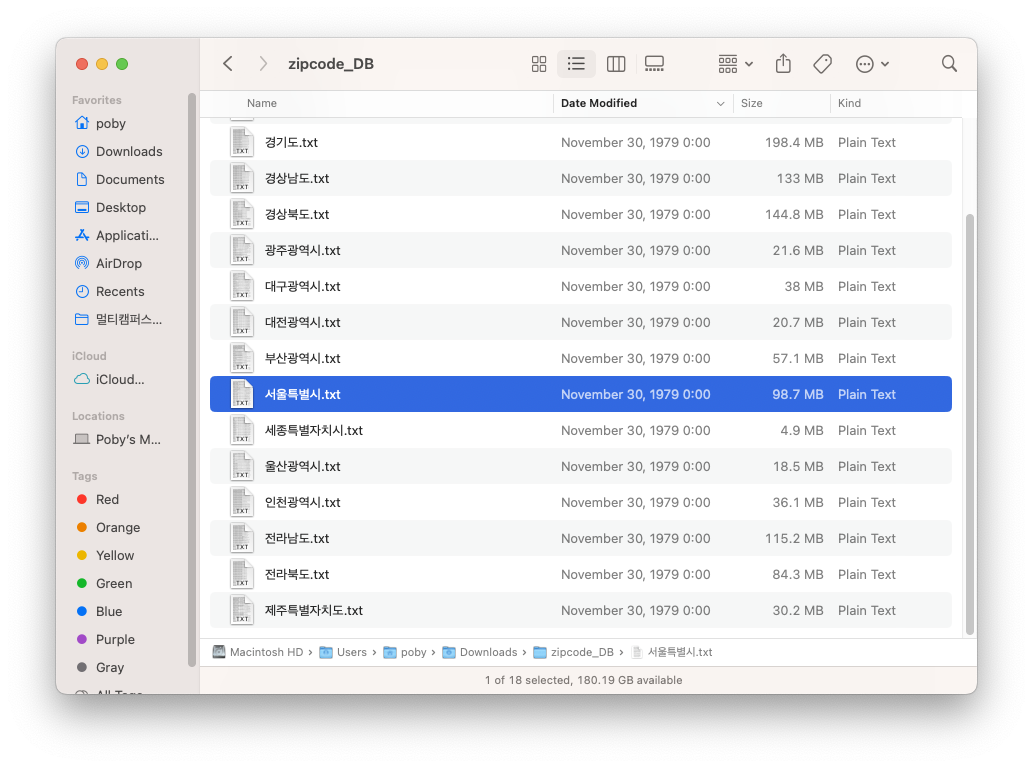Click poby in the path bar
Screen dimensions: 1033x768
pos(405,652)
